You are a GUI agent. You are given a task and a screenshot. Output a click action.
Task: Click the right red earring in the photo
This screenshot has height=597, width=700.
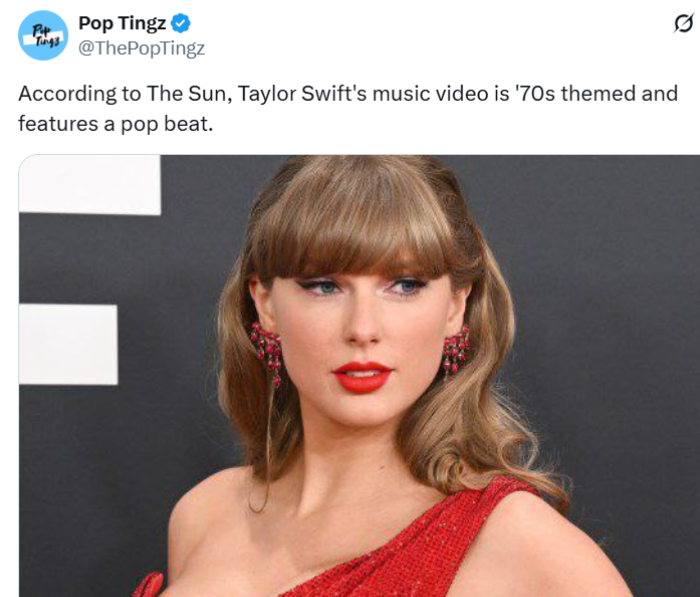point(456,350)
